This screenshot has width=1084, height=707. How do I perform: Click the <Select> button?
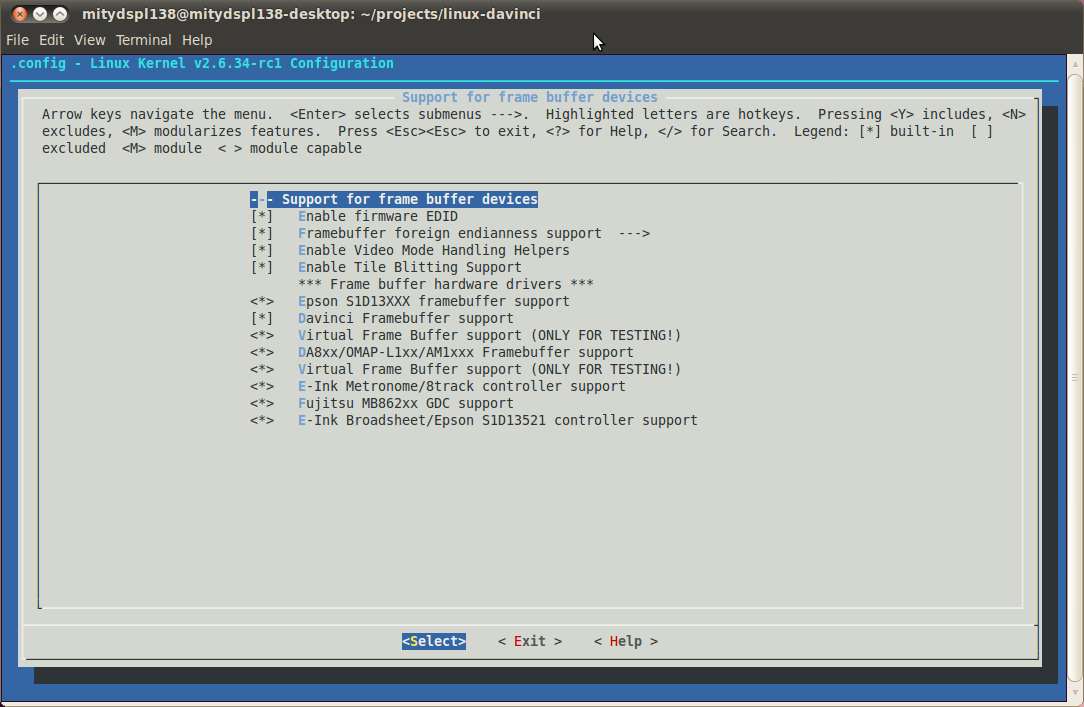433,641
